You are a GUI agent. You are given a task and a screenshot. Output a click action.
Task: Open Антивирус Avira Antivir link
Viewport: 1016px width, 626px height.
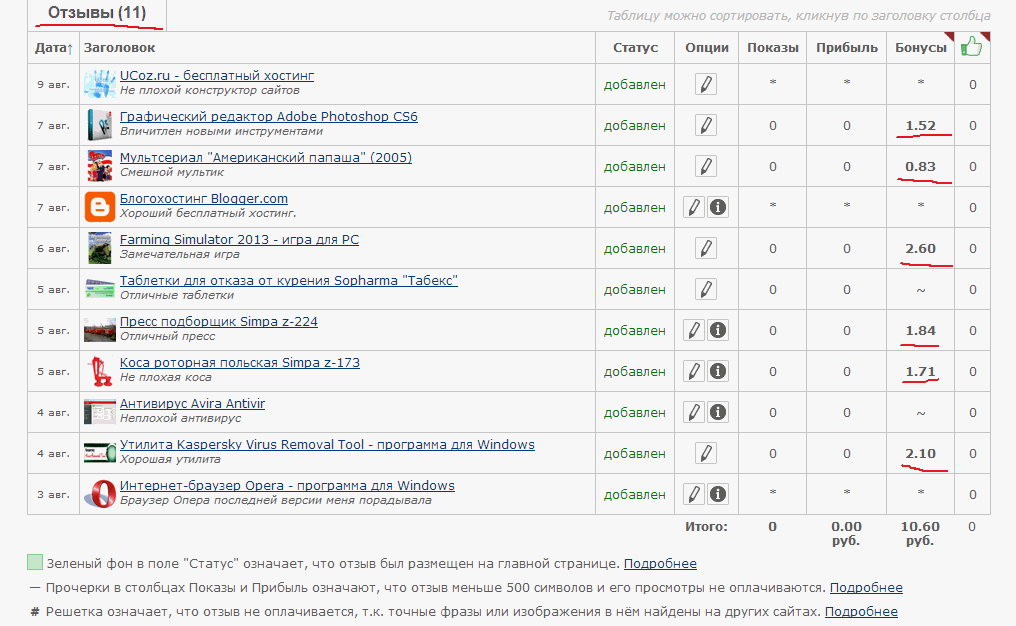192,404
